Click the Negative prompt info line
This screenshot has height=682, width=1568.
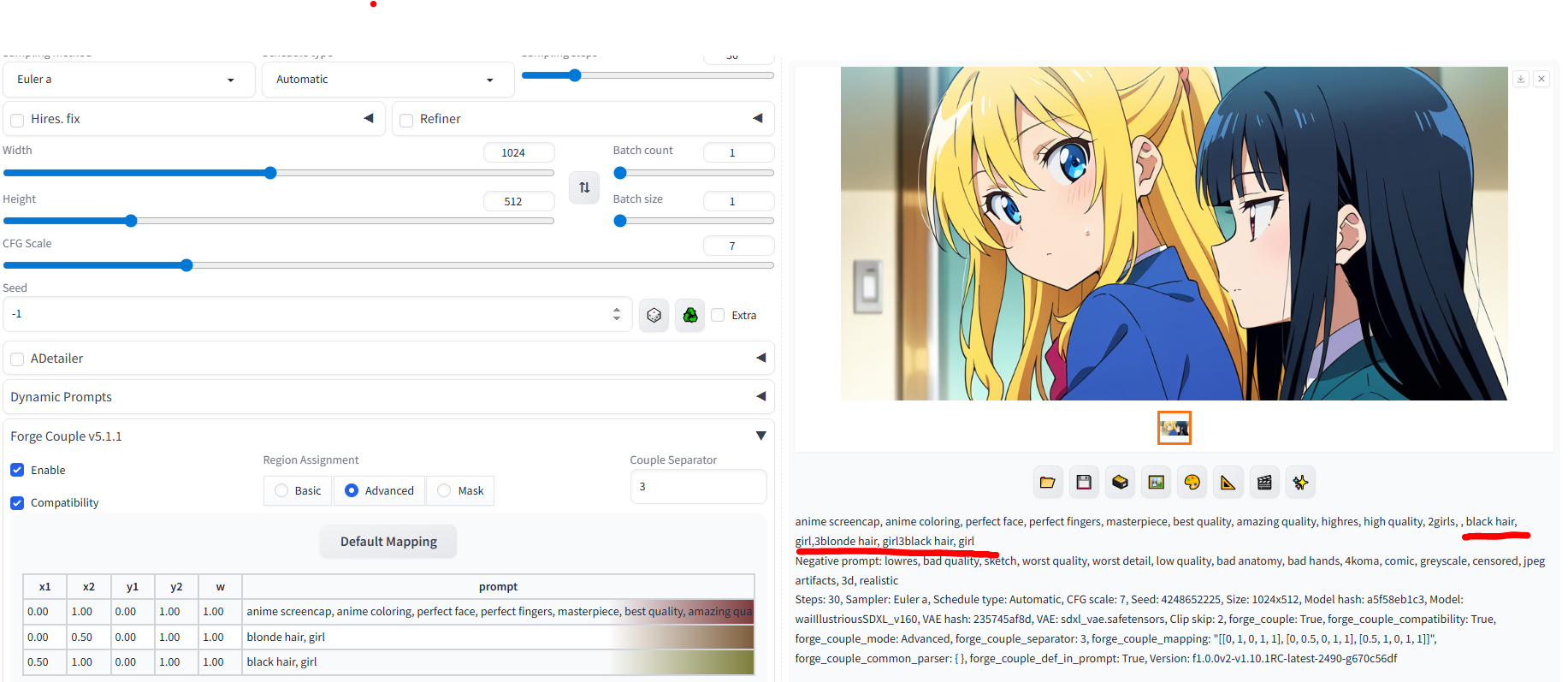(x=1170, y=571)
